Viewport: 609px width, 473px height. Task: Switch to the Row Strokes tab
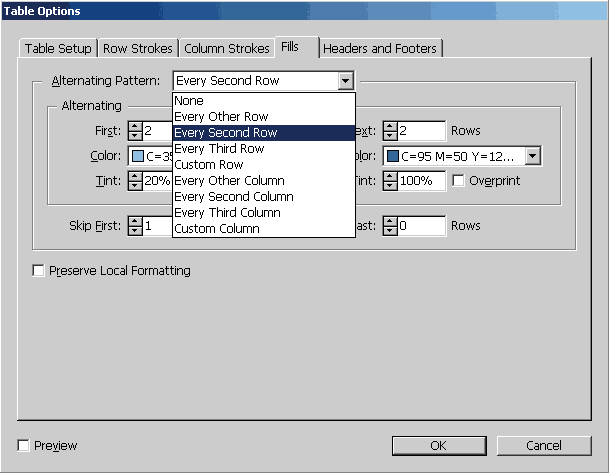coord(138,49)
